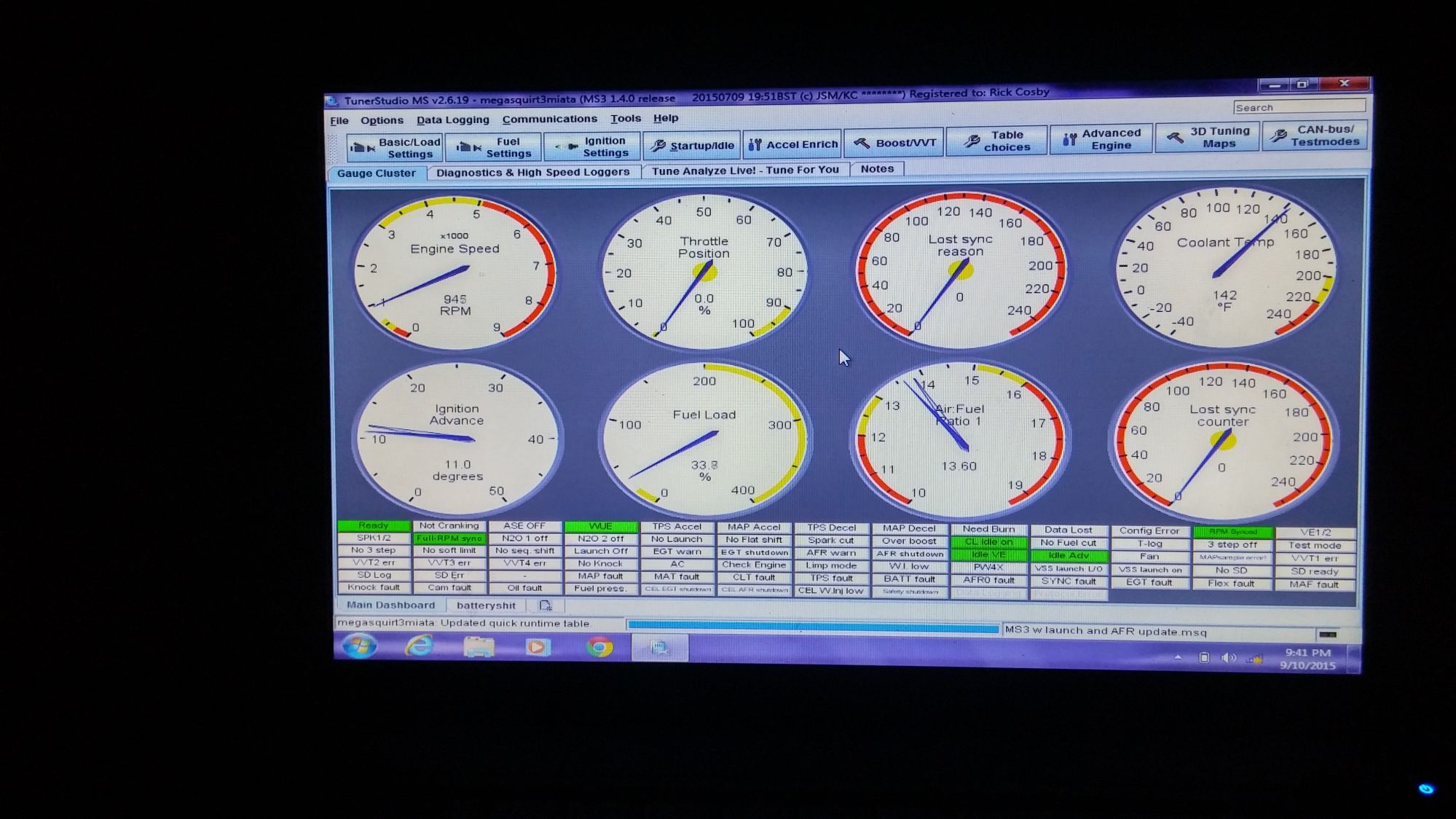
Task: Open CAN-bus/Testmodes menu
Action: 1315,136
